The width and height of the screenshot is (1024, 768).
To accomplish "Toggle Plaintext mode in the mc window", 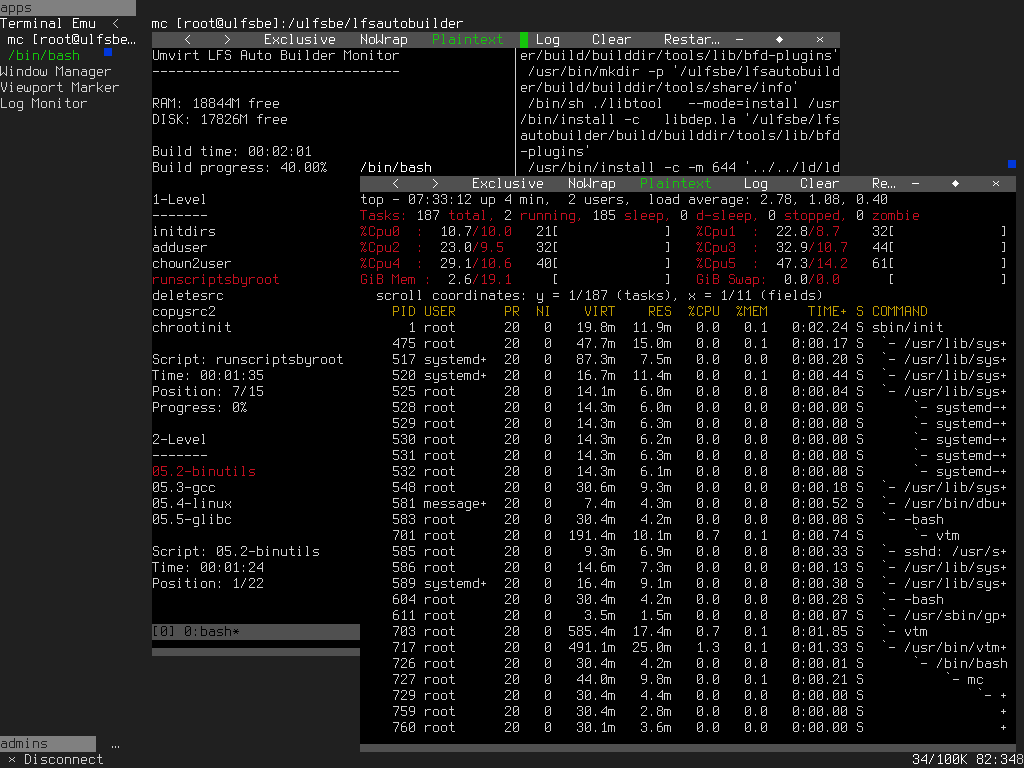I will coord(467,40).
